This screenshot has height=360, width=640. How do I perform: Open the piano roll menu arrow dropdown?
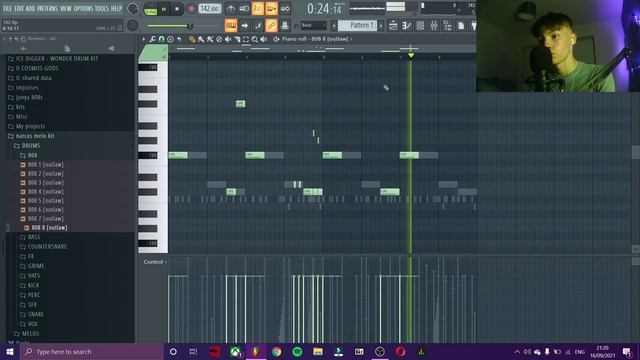[144, 39]
